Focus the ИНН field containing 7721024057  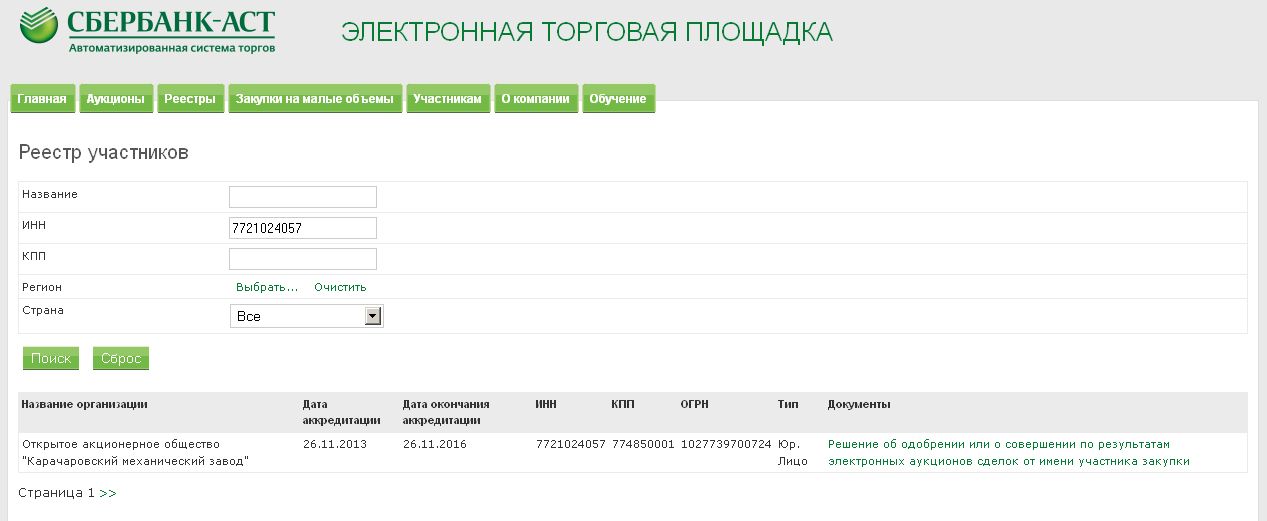click(303, 228)
